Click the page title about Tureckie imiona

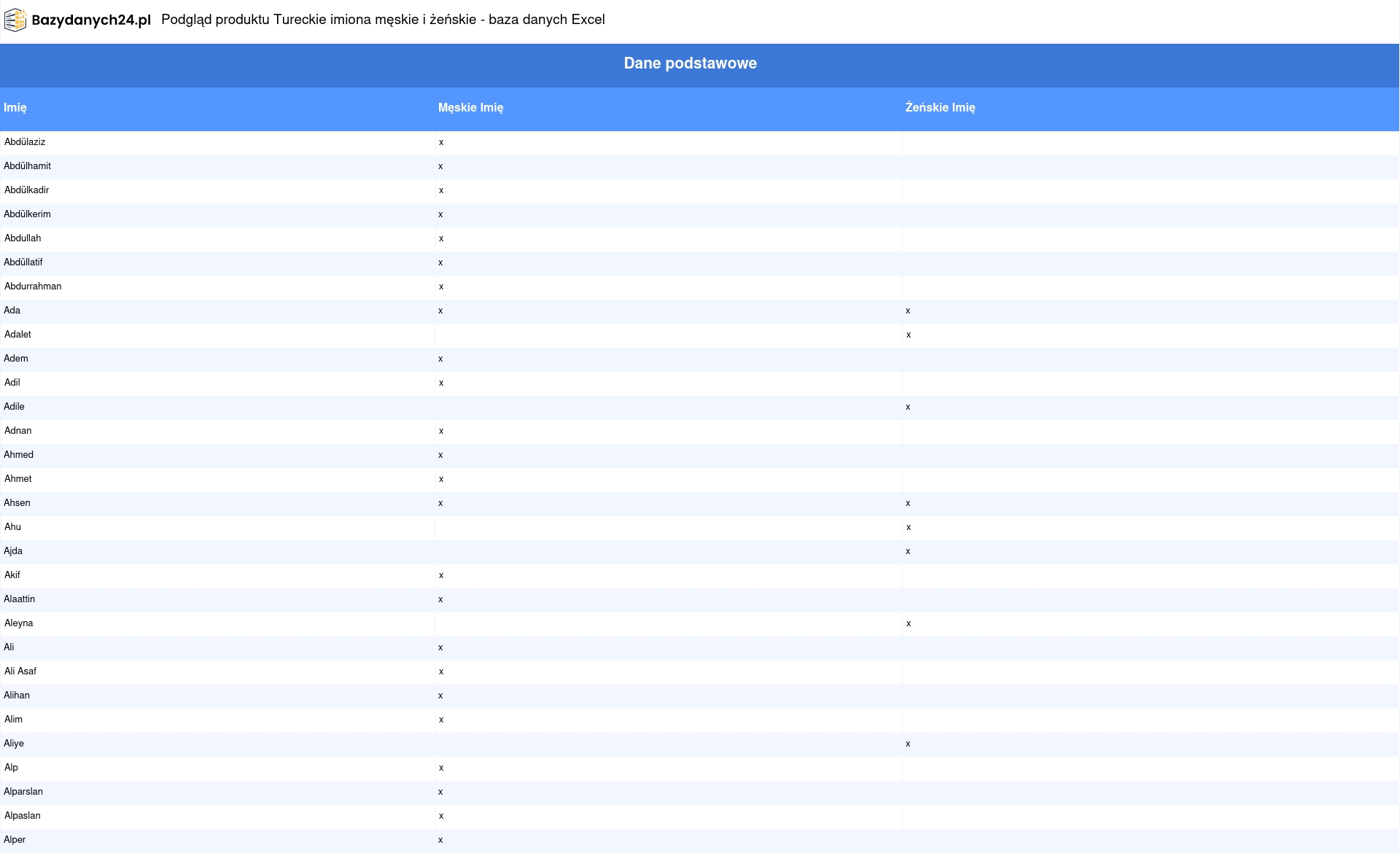click(x=383, y=20)
